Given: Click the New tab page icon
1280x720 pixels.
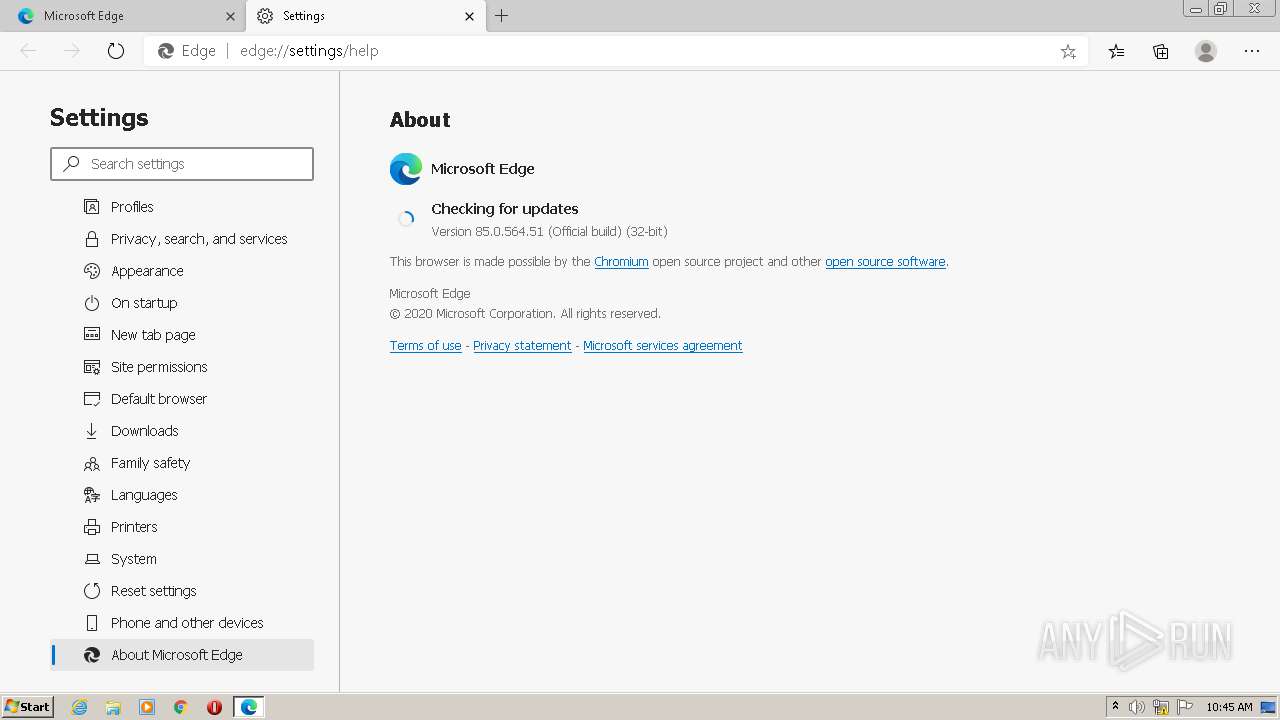Looking at the screenshot, I should tap(92, 335).
